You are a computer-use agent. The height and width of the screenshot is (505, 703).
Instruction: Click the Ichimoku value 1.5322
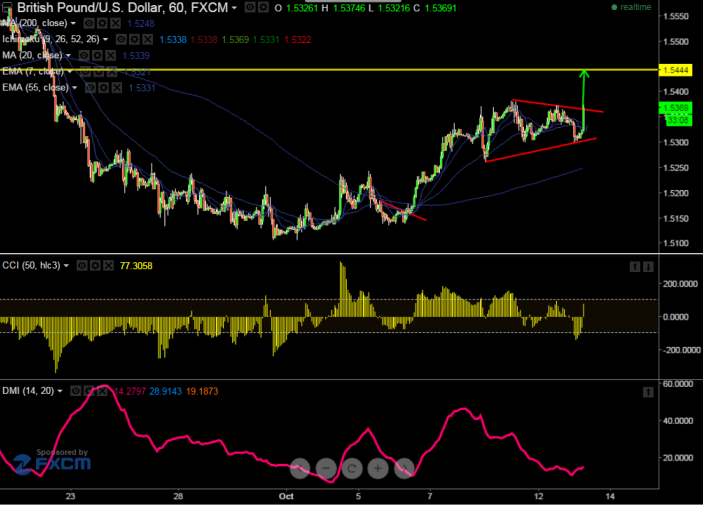coord(298,40)
